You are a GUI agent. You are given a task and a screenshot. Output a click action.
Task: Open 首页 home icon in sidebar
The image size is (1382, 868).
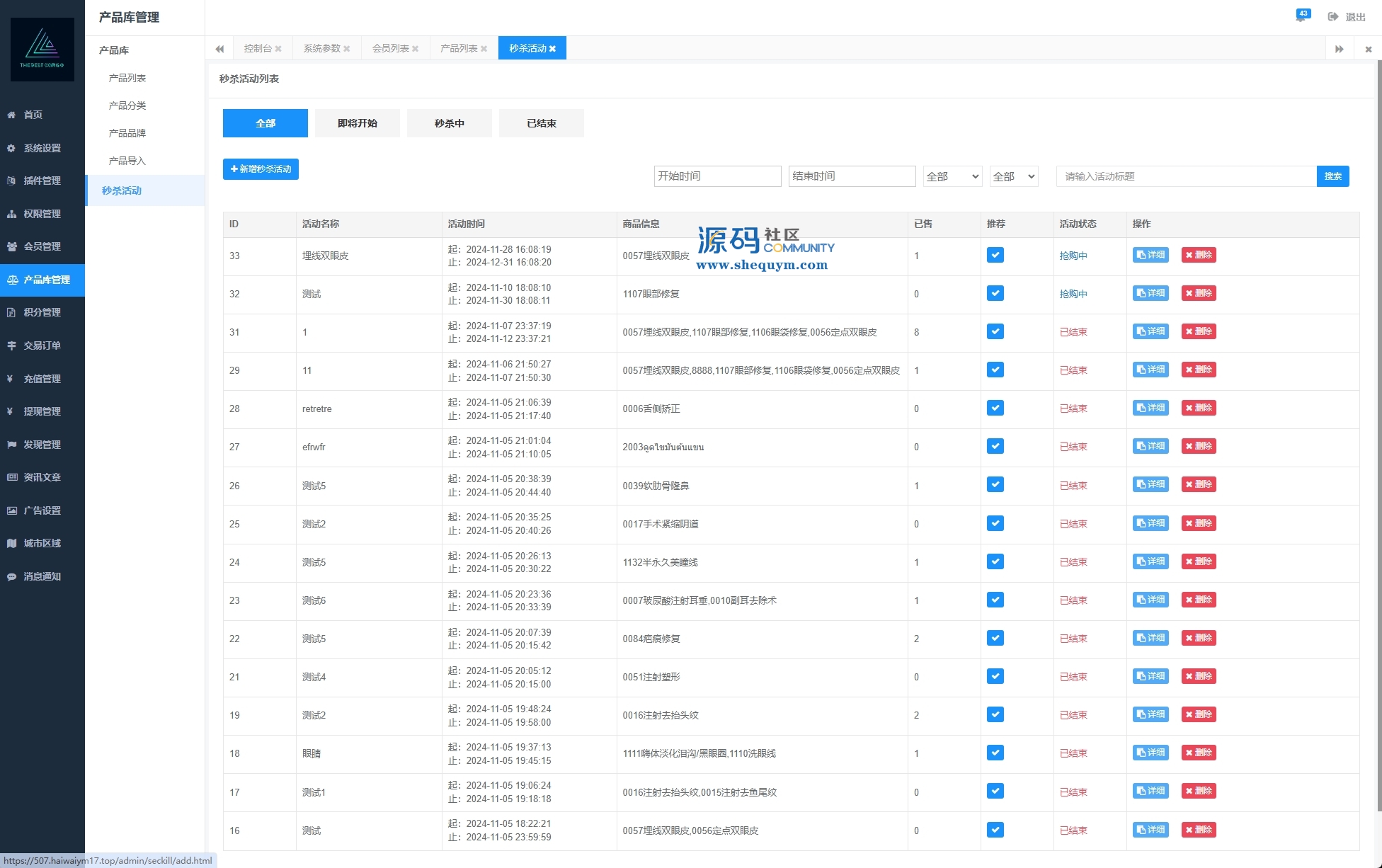(11, 115)
